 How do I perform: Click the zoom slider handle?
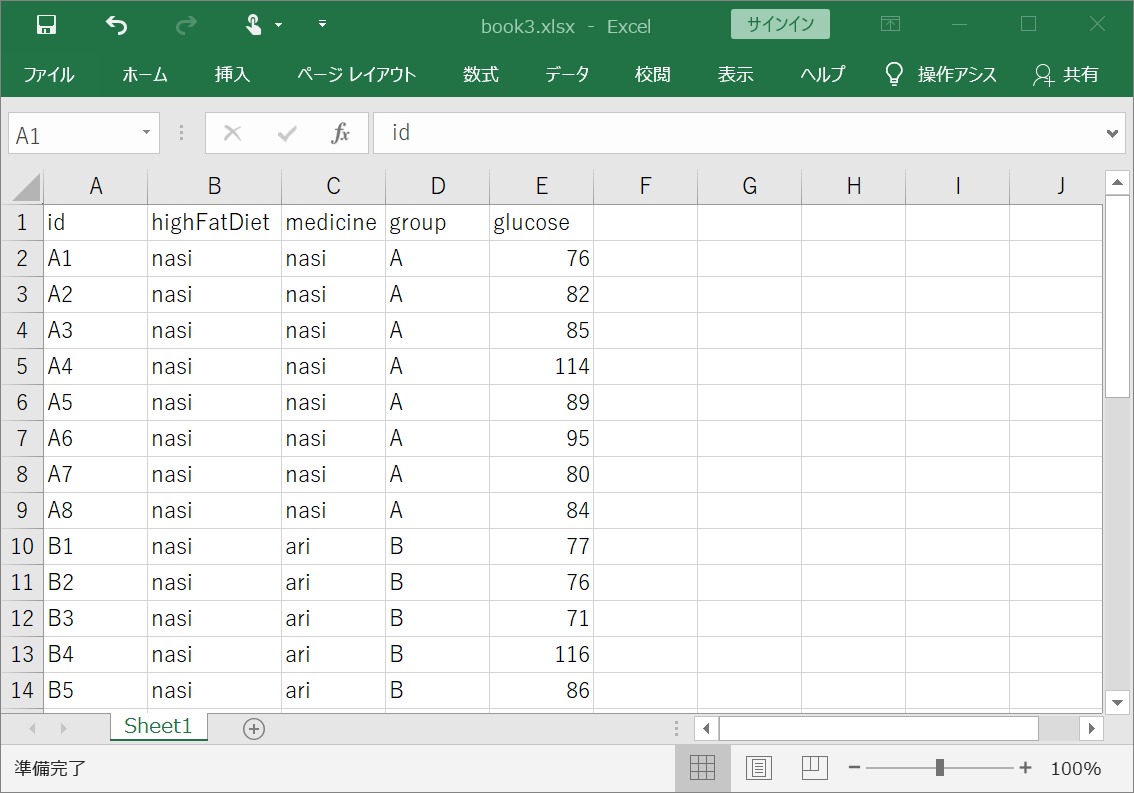[940, 768]
